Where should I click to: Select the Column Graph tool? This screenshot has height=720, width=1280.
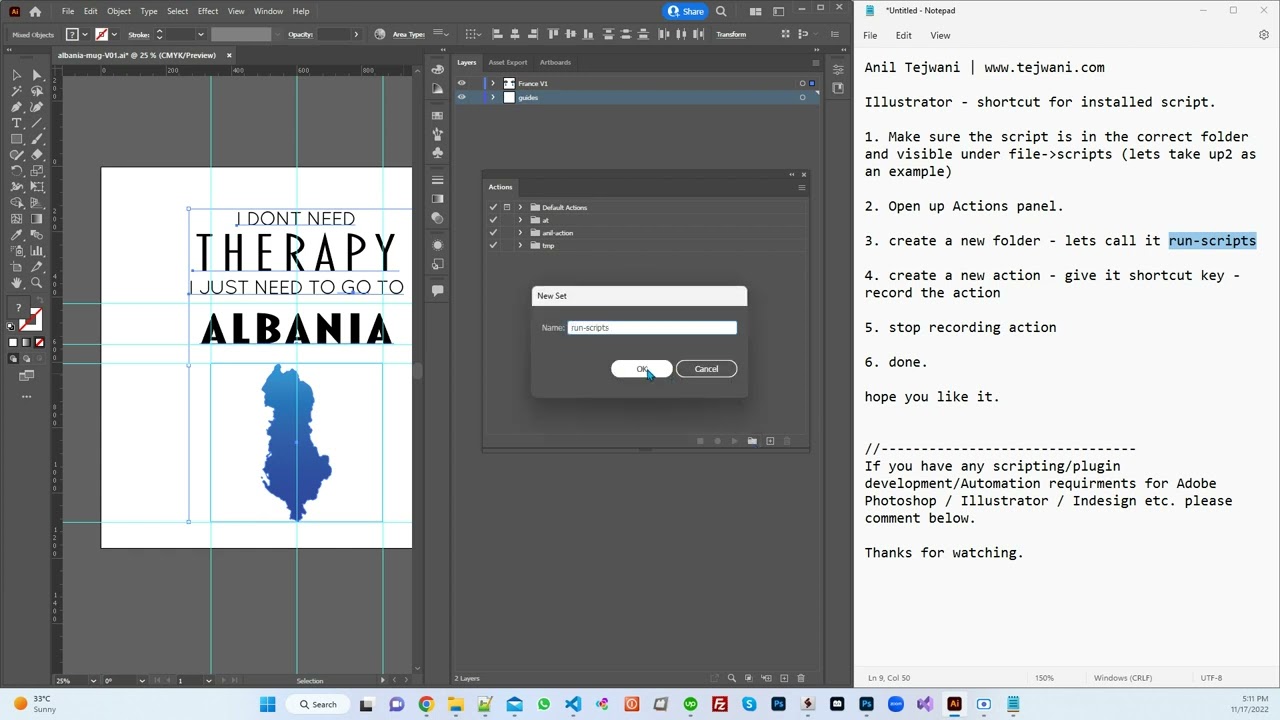click(x=37, y=251)
